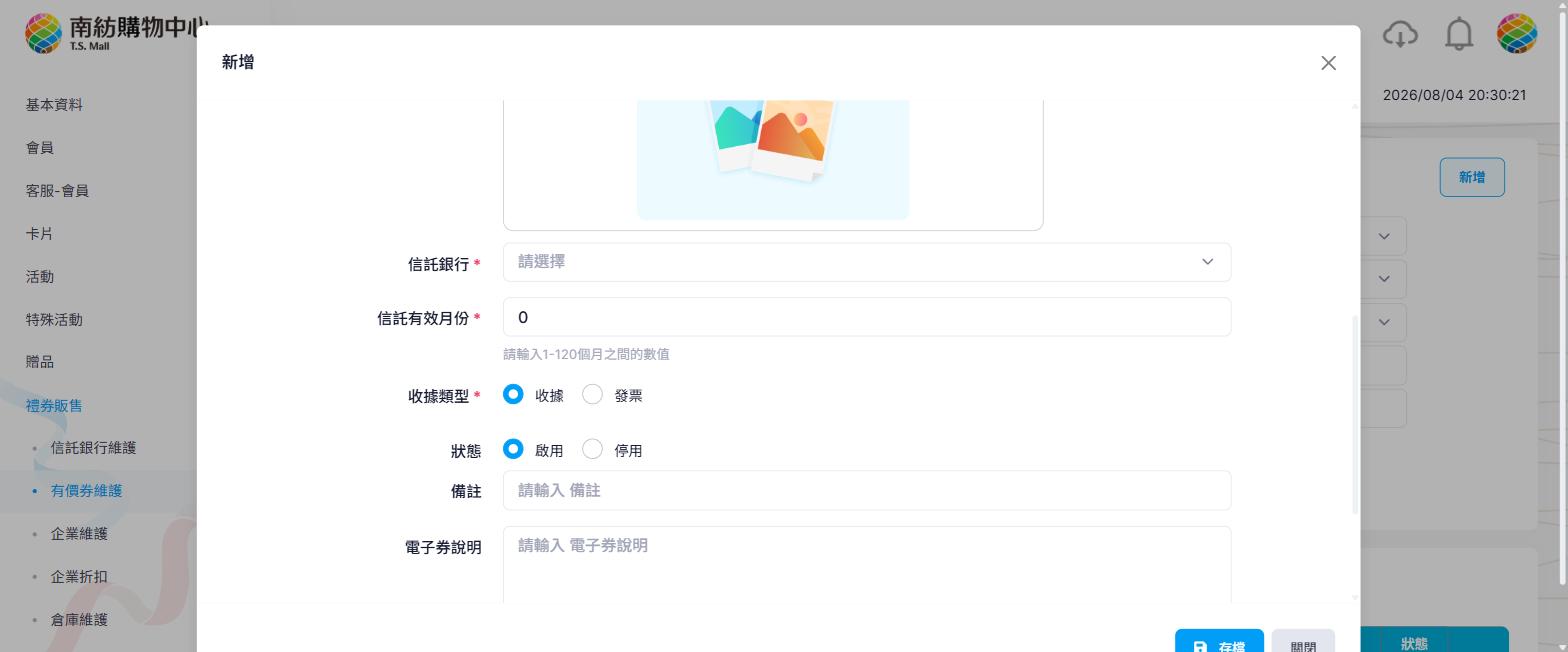Expand the 禮券販售 sidebar section
1568x652 pixels.
[x=54, y=405]
